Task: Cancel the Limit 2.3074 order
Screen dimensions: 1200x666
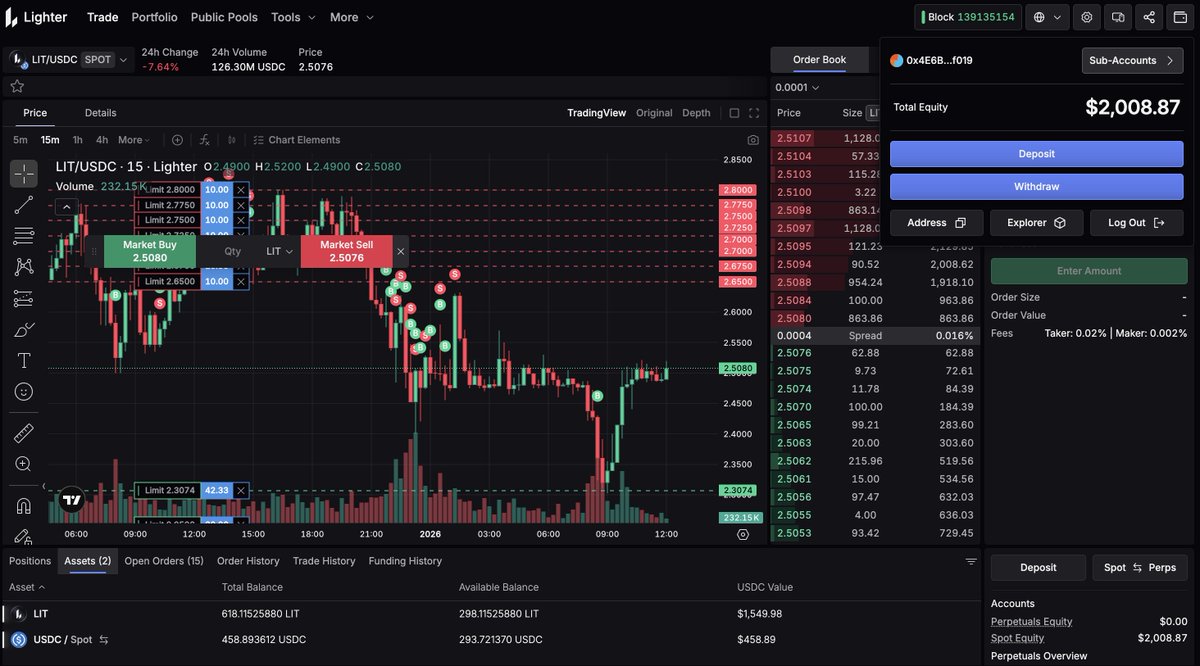Action: click(x=241, y=490)
